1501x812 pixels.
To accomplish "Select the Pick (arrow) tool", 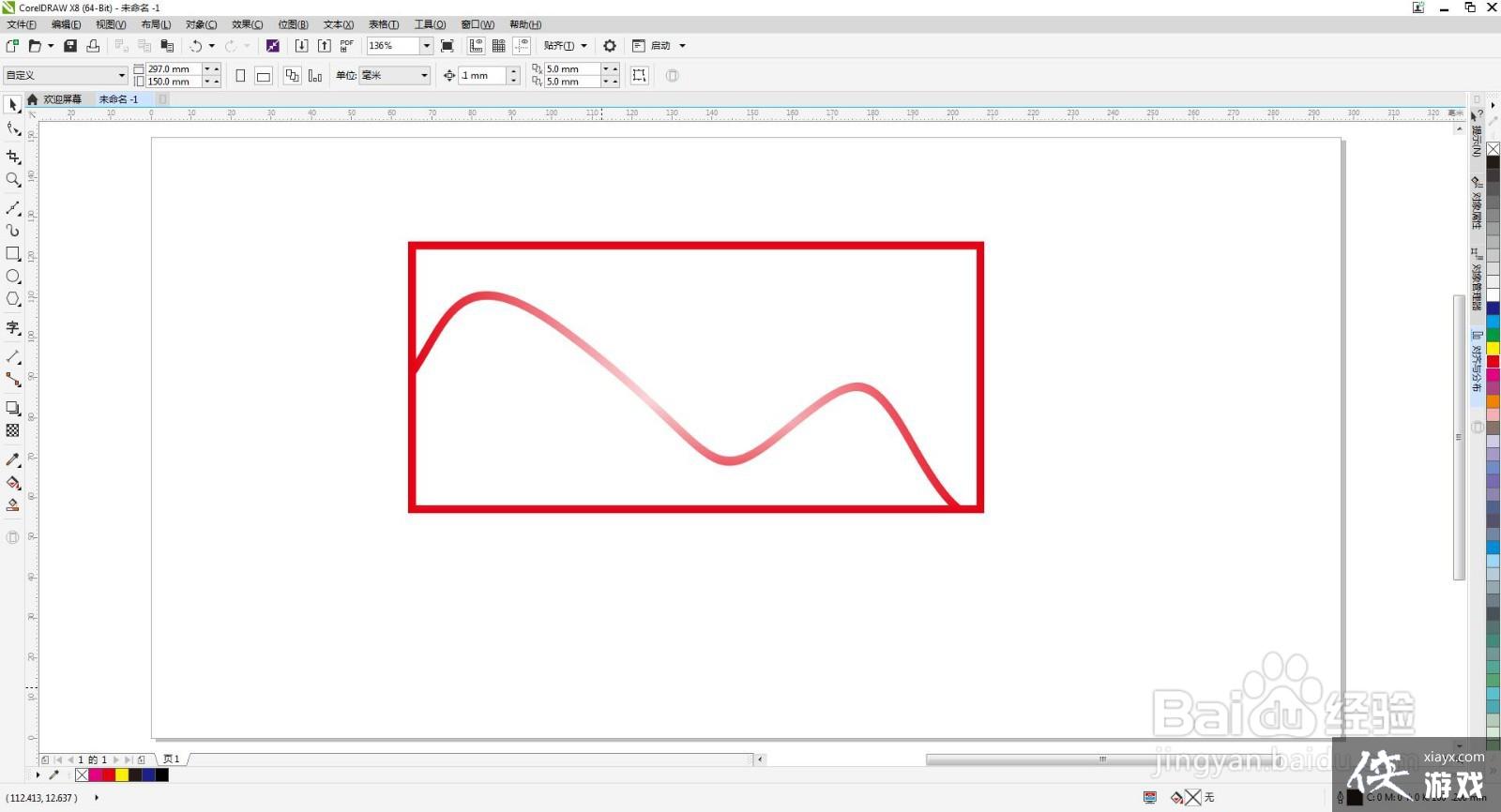I will 13,105.
